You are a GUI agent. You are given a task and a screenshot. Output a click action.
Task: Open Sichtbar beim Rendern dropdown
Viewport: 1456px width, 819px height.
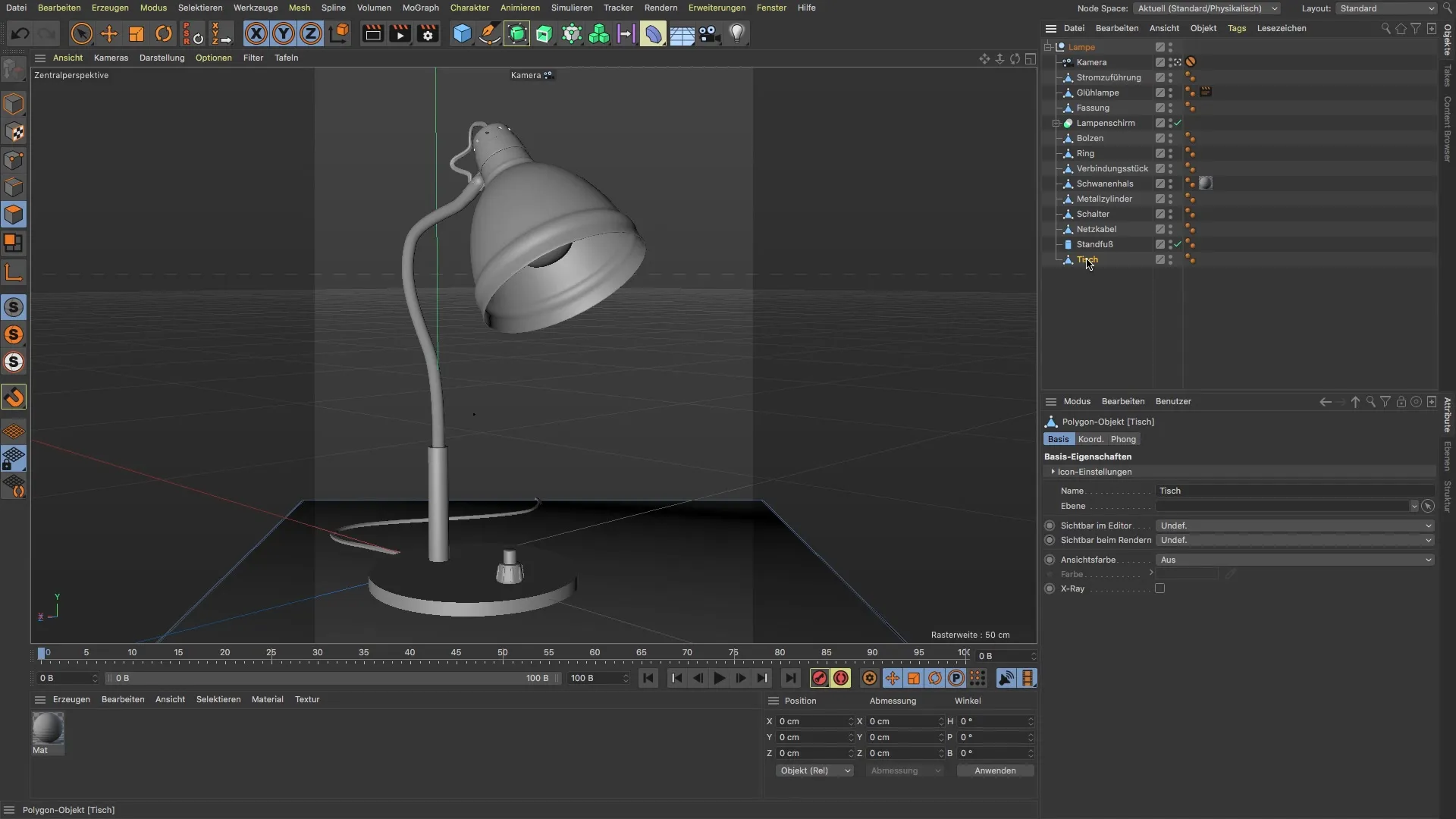(x=1295, y=540)
